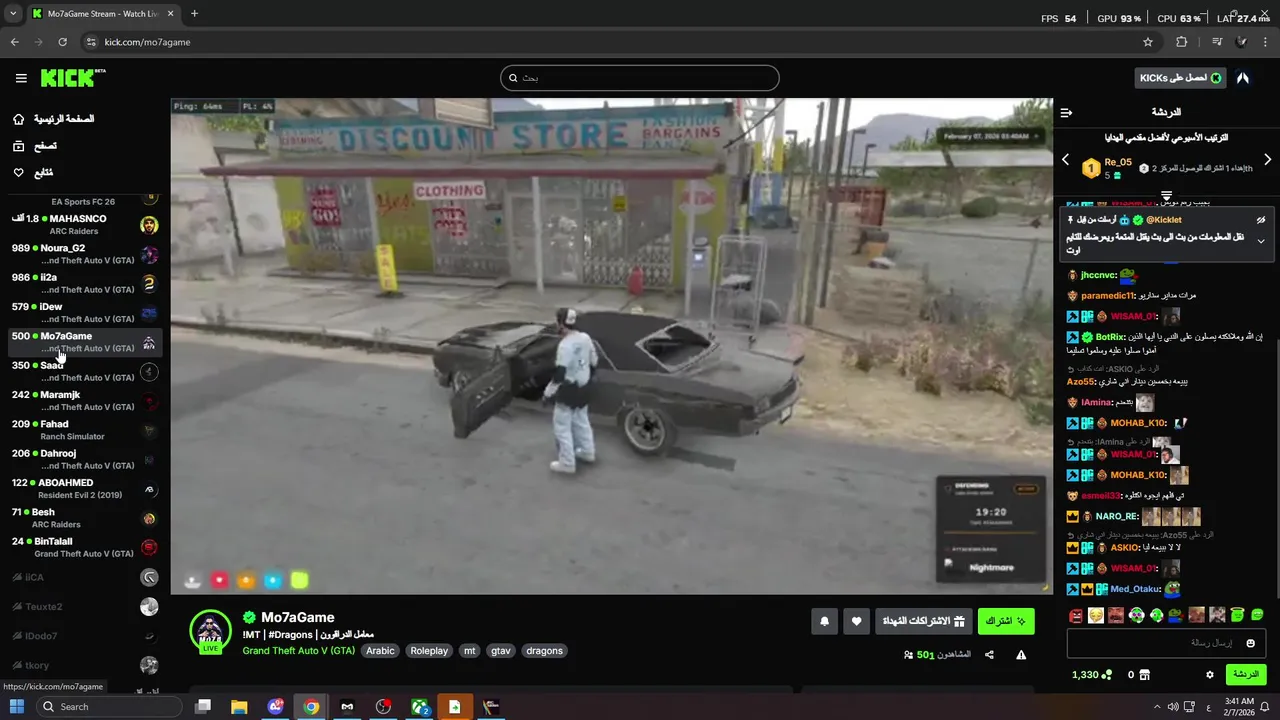Viewport: 1280px width, 720px height.
Task: Click the green Subscribe button
Action: [1005, 621]
